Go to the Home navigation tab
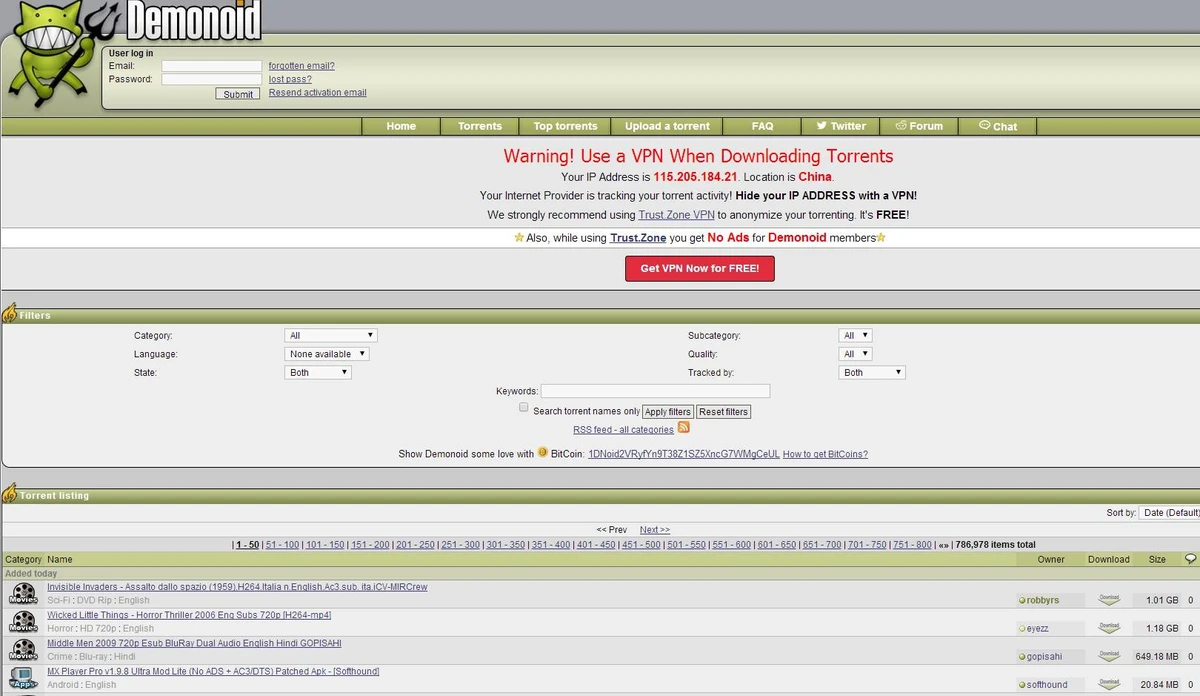This screenshot has width=1200, height=696. point(401,126)
